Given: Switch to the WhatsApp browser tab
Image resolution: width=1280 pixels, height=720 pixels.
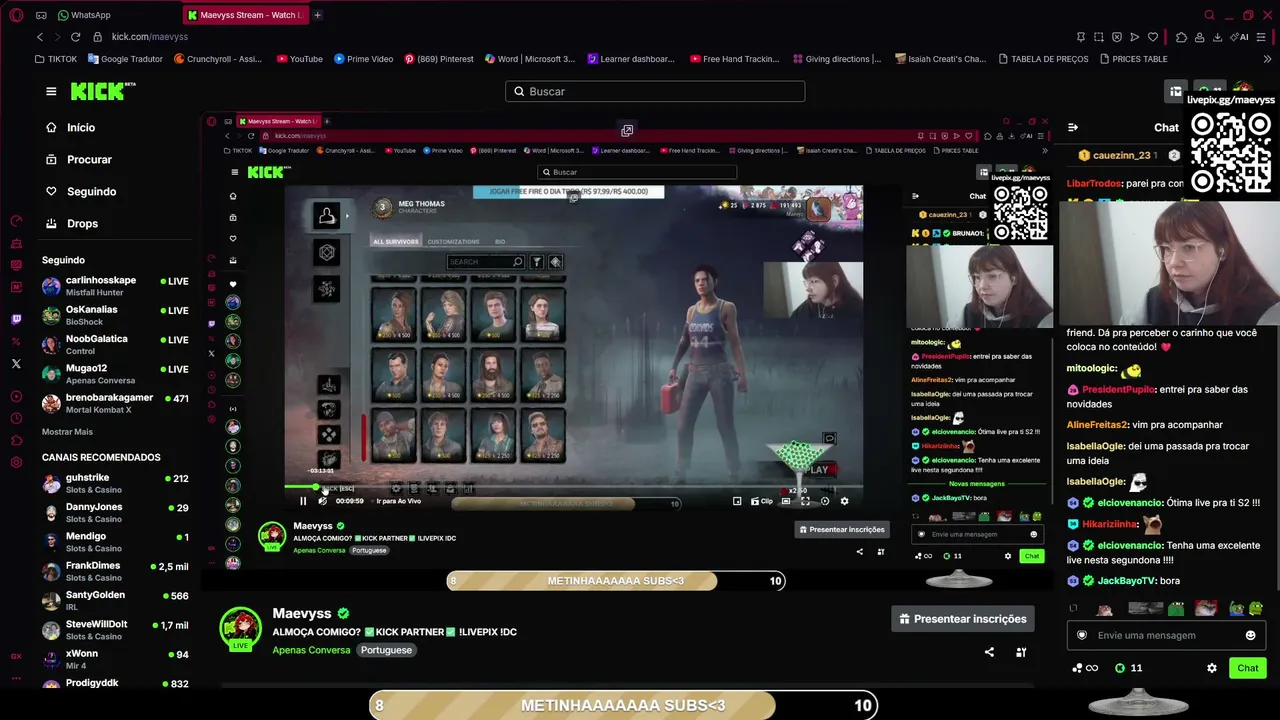Looking at the screenshot, I should (84, 15).
